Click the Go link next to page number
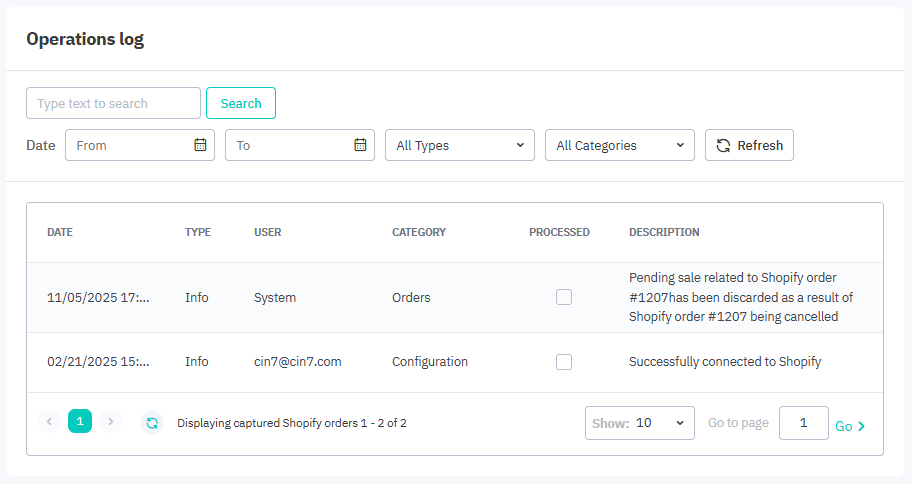Viewport: 912px width, 484px height. 850,426
